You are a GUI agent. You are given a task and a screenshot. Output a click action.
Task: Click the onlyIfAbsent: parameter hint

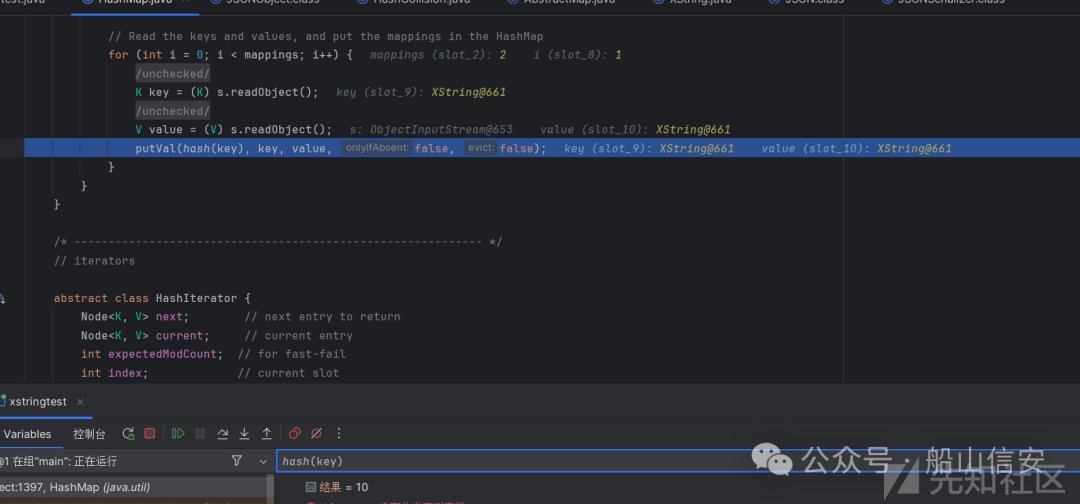[x=377, y=147]
